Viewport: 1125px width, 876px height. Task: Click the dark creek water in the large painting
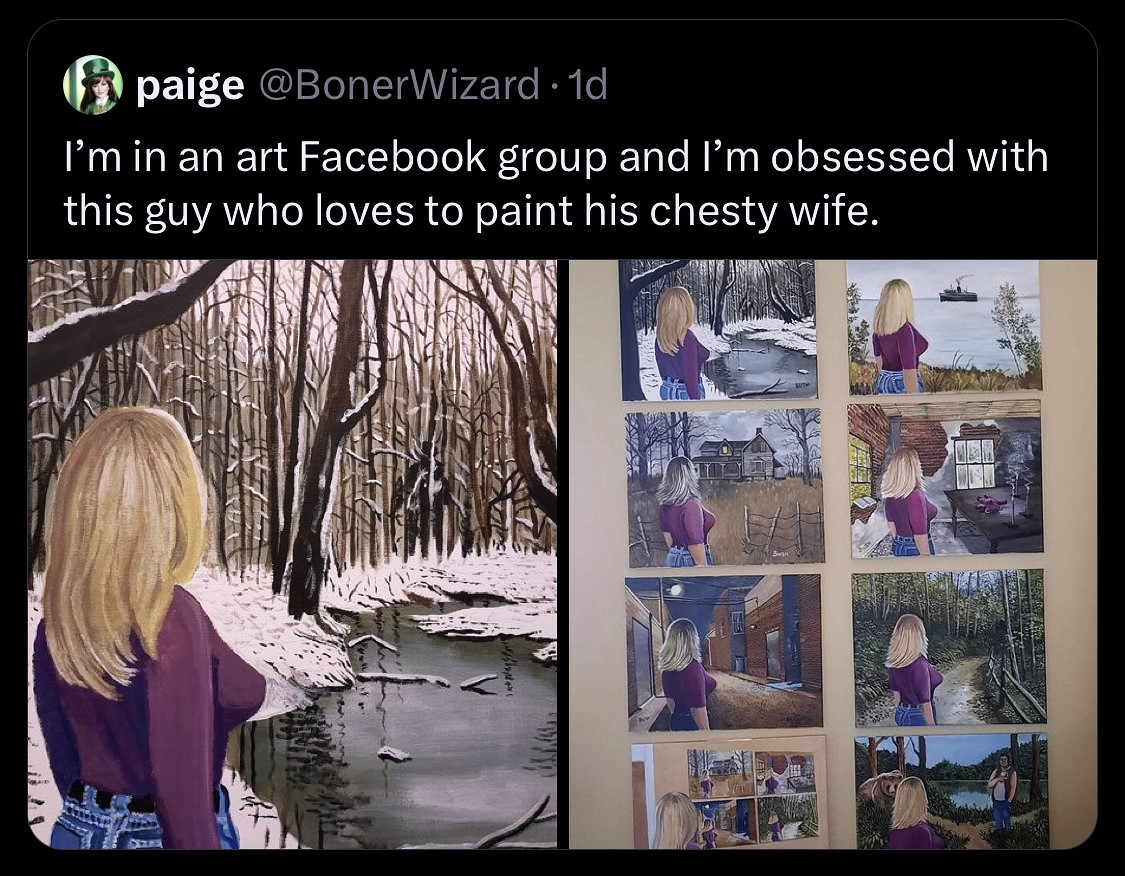click(420, 720)
